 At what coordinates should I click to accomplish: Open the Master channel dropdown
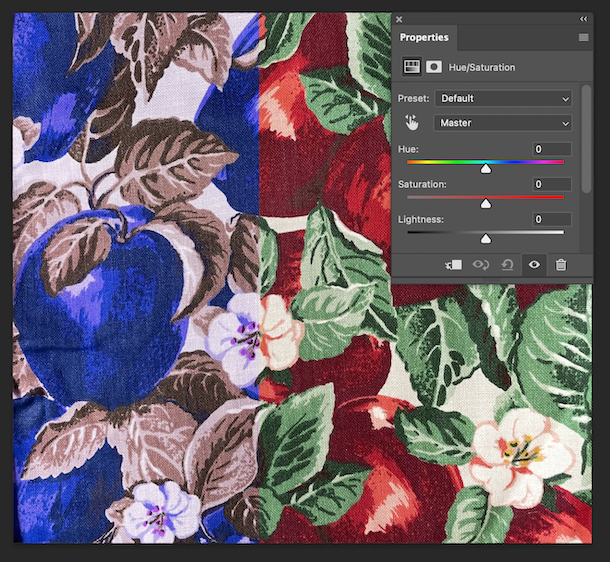coord(503,123)
